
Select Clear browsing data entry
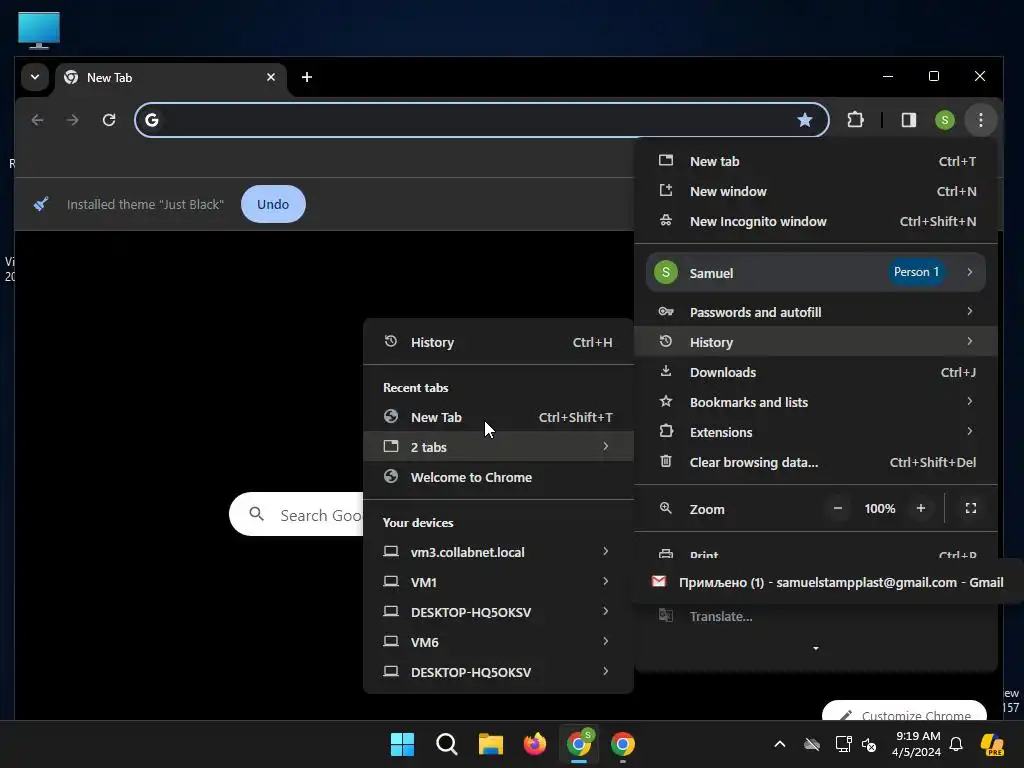816,462
